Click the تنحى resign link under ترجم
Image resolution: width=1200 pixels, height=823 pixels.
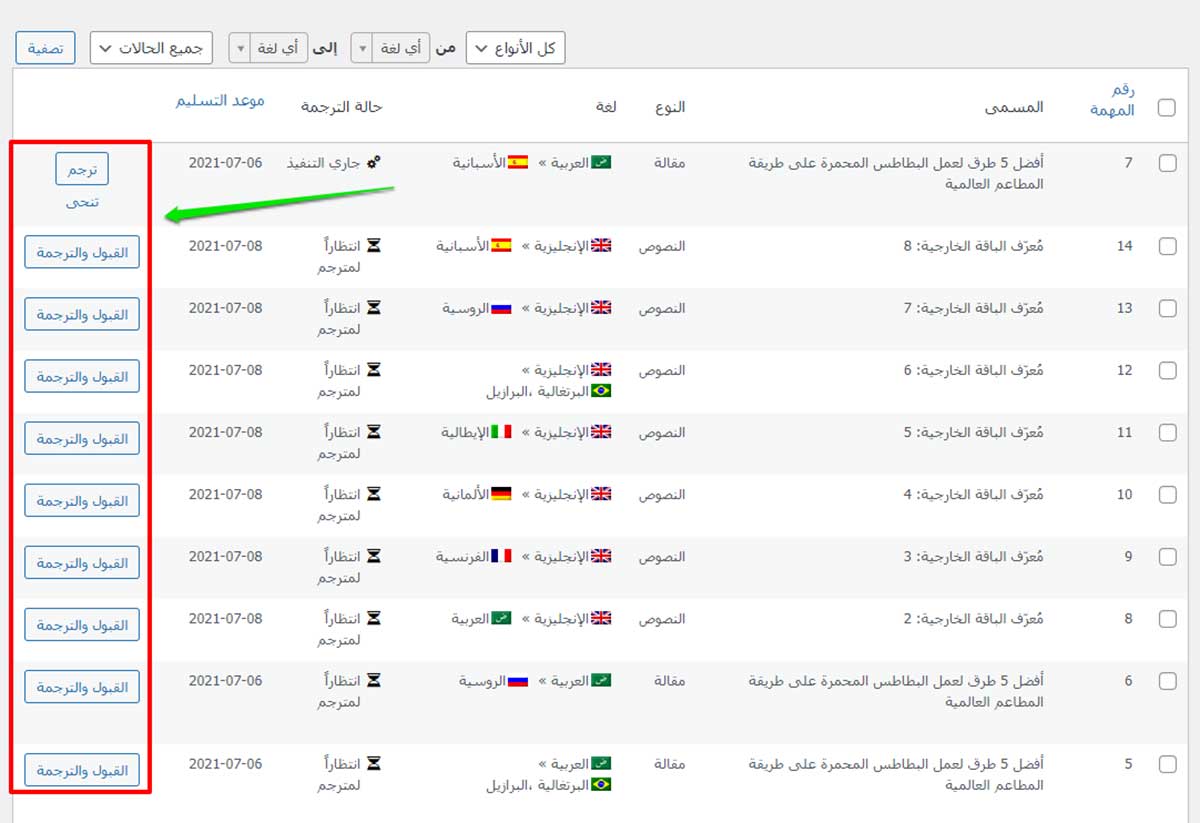[81, 202]
